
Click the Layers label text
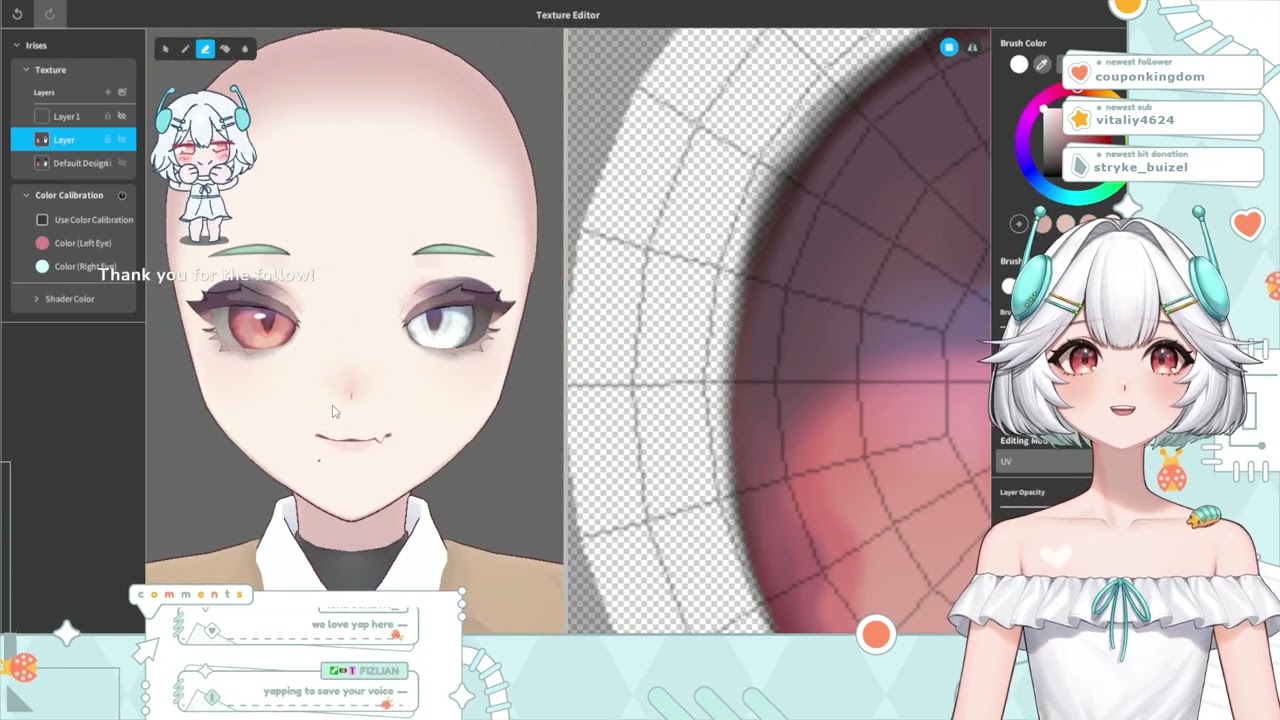click(44, 92)
